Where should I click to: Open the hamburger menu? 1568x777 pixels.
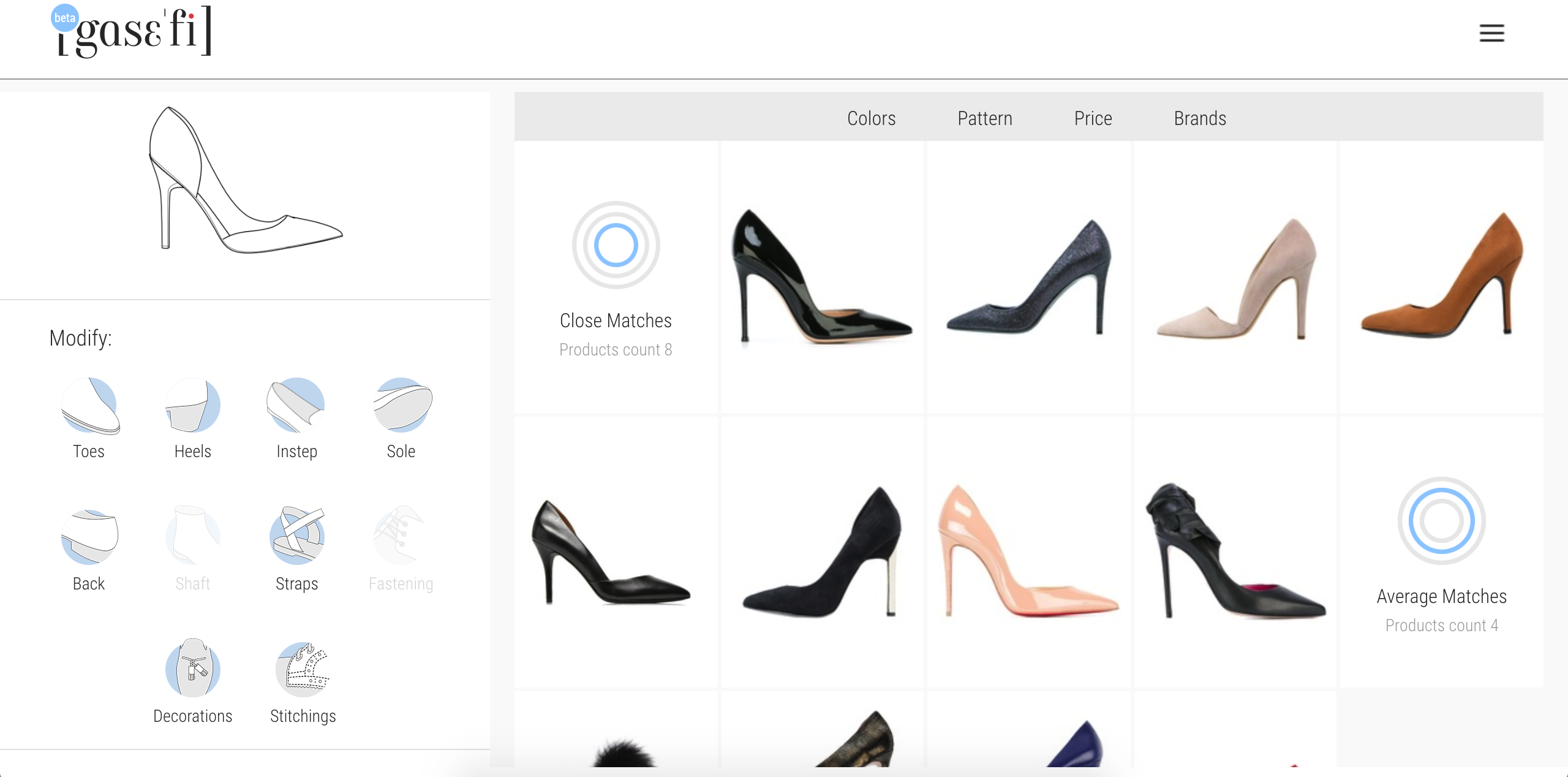point(1491,33)
